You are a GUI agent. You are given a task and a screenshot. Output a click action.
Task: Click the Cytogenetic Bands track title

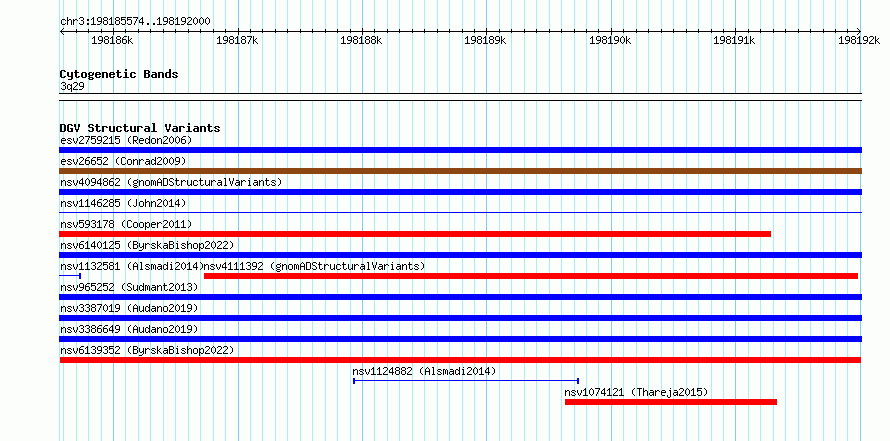pyautogui.click(x=119, y=74)
